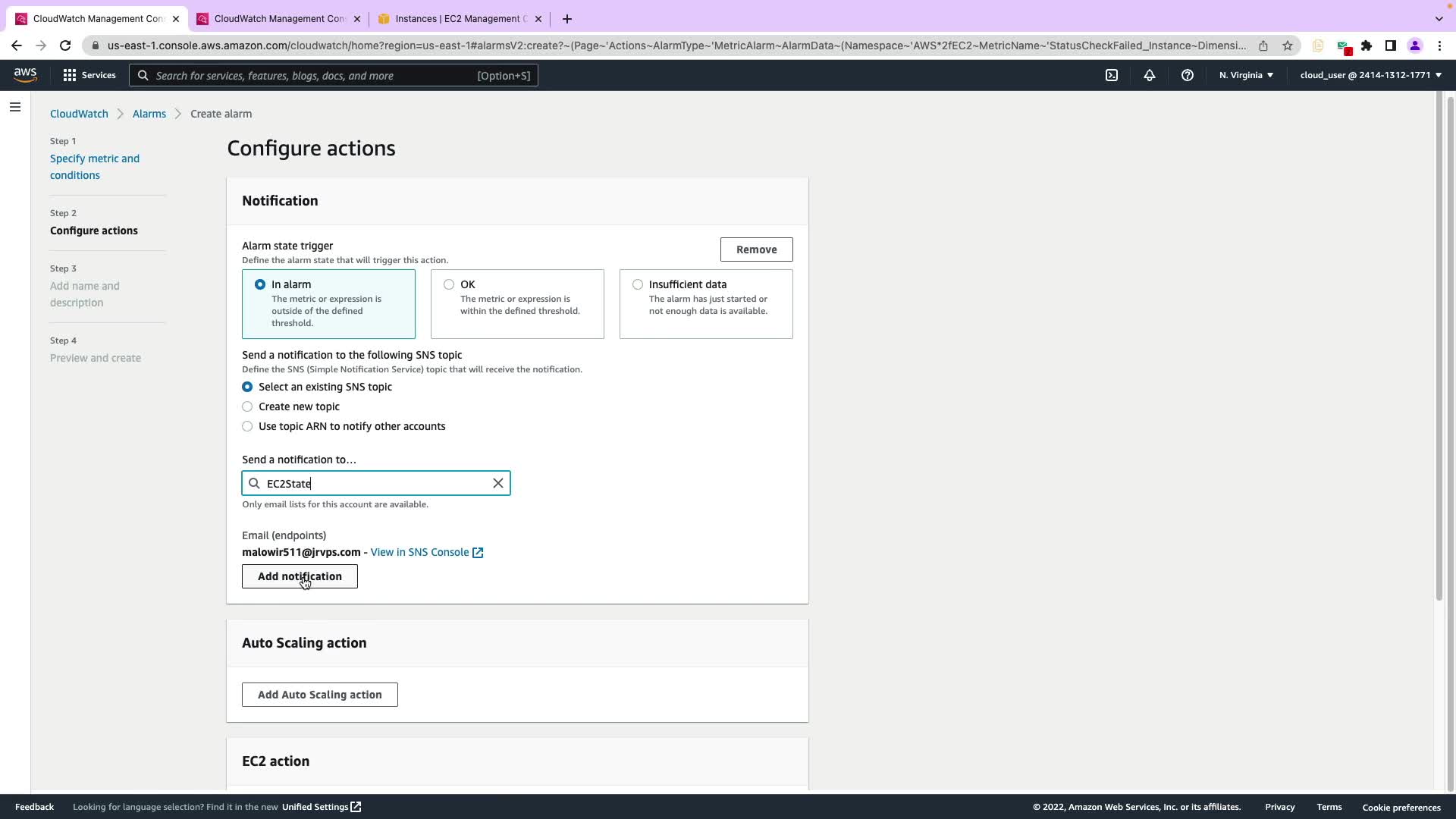Screen dimensions: 1456x819
Task: Reload the page in browser
Action: coord(65,45)
